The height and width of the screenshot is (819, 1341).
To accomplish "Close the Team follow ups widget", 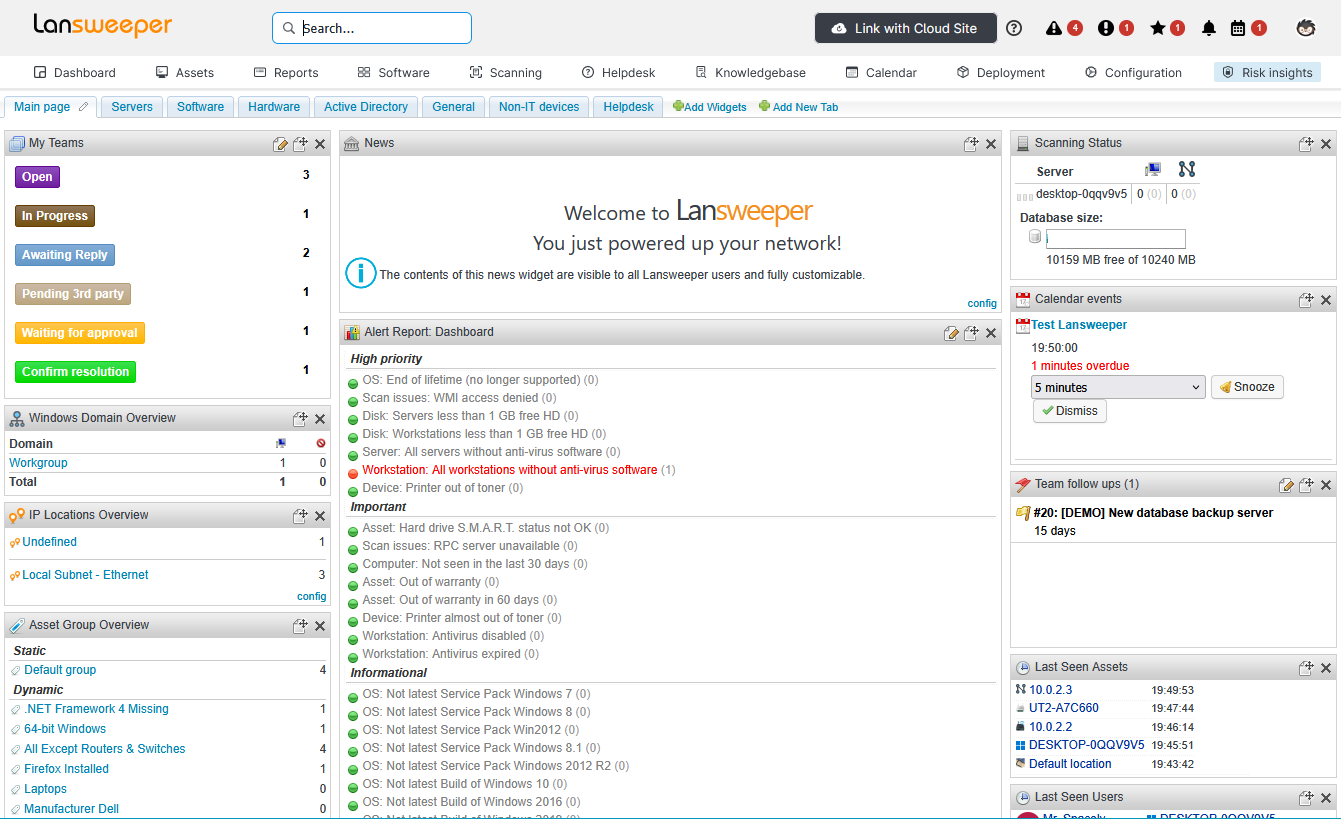I will coord(1326,485).
